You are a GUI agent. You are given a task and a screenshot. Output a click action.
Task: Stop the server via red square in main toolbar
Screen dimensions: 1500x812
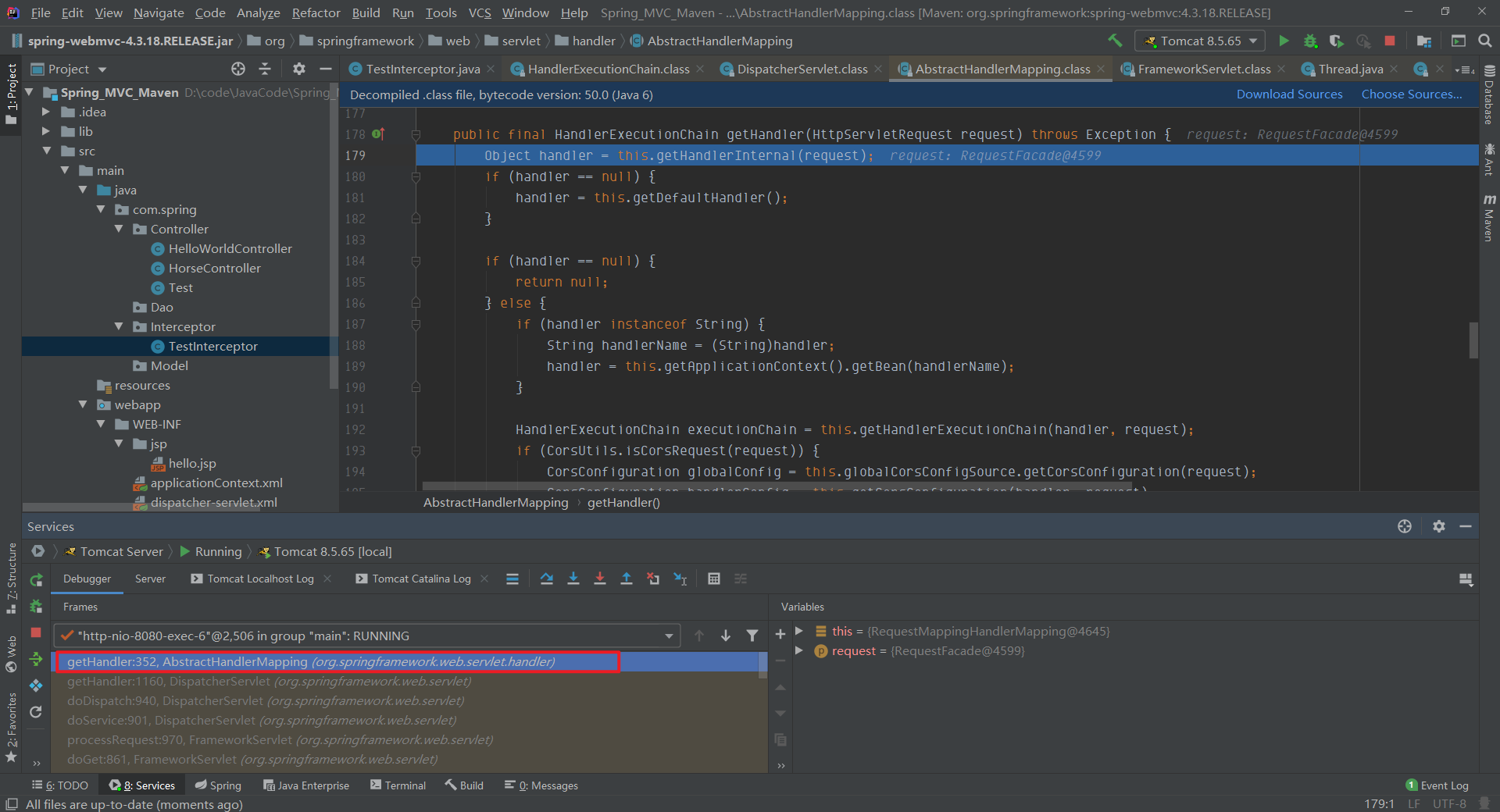(1390, 41)
